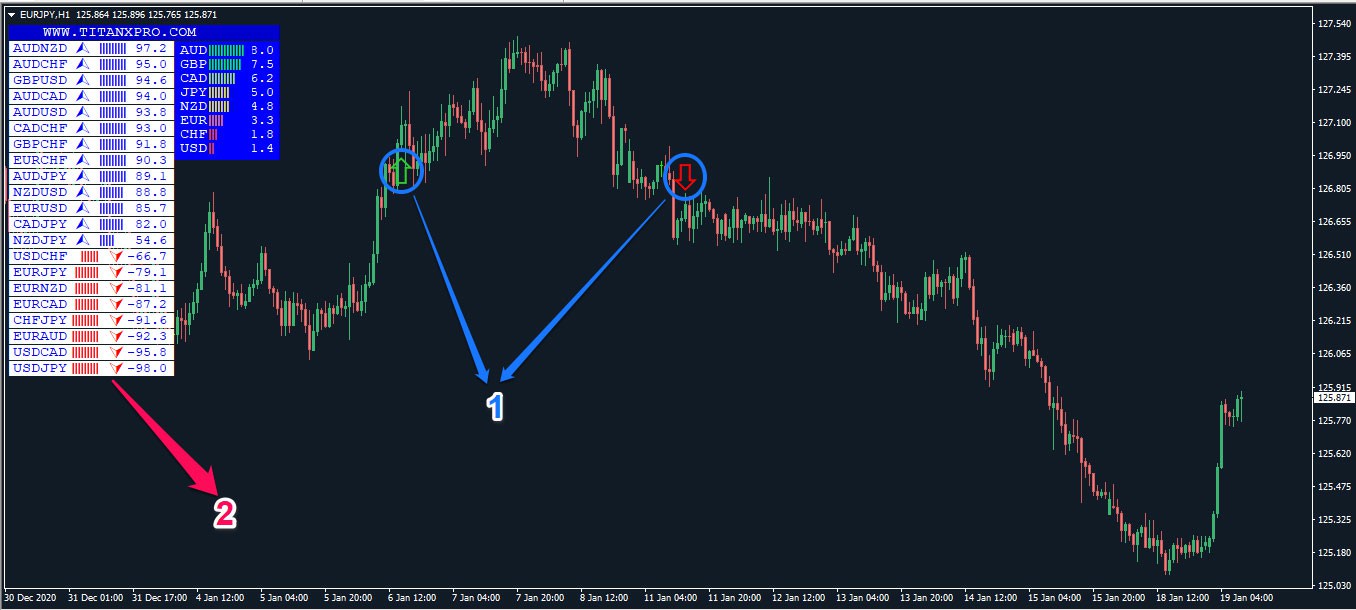Select the EURUSD pair label in list
Image resolution: width=1356 pixels, height=610 pixels.
click(39, 208)
